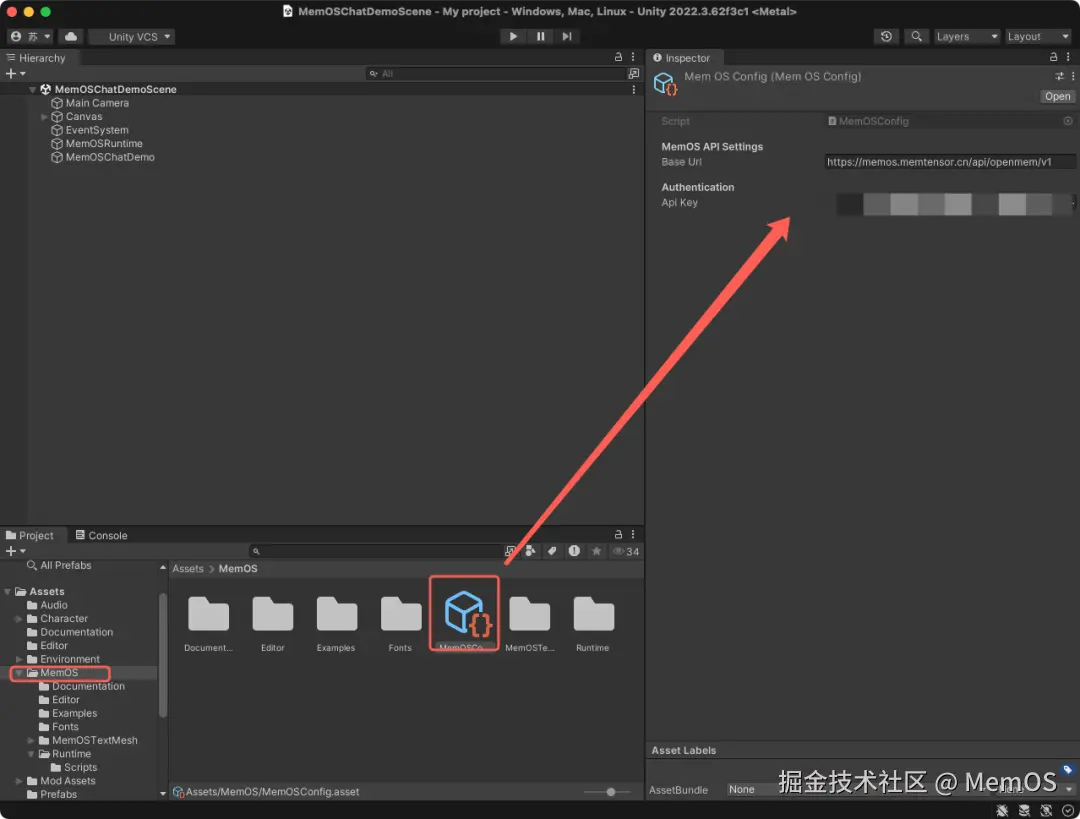Click the Project create plus button
1080x819 pixels.
coord(15,551)
